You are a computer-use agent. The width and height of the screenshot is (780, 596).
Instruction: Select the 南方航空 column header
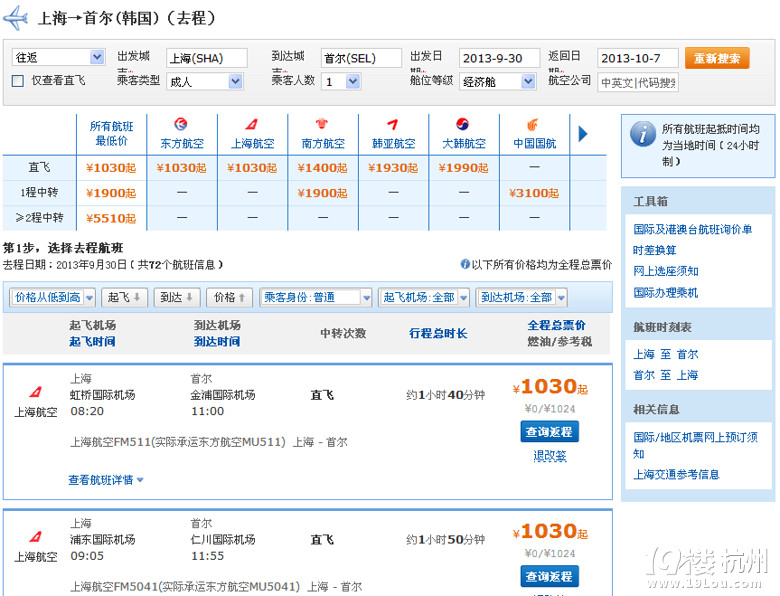pos(323,134)
